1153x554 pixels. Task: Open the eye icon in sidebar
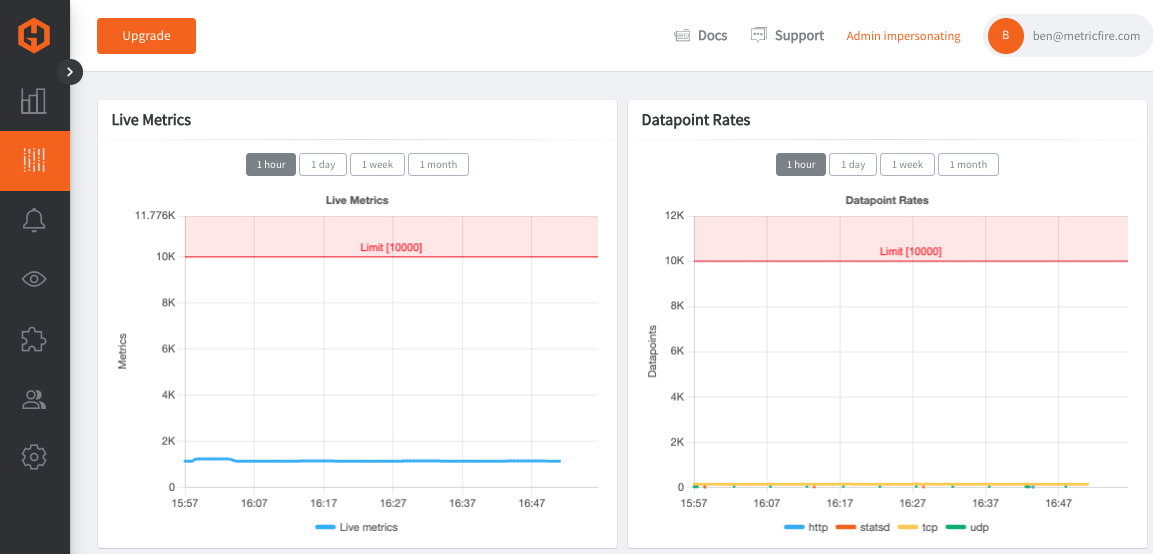pos(34,279)
